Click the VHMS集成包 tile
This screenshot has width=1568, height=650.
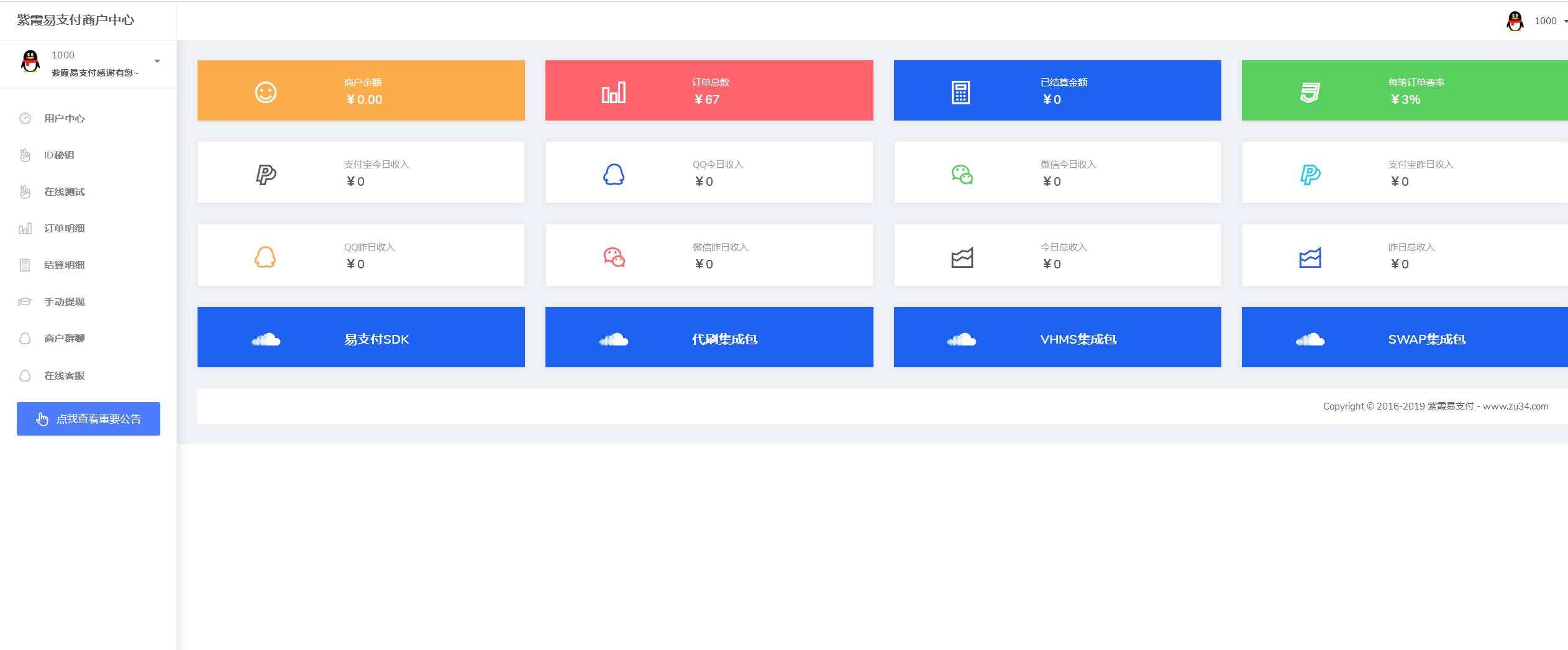pos(1057,337)
